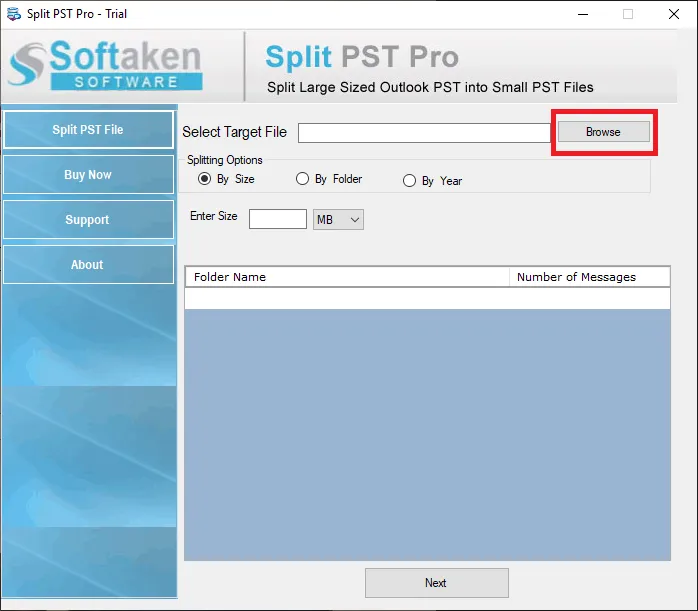Minimize the Split PST Pro window

pos(583,14)
